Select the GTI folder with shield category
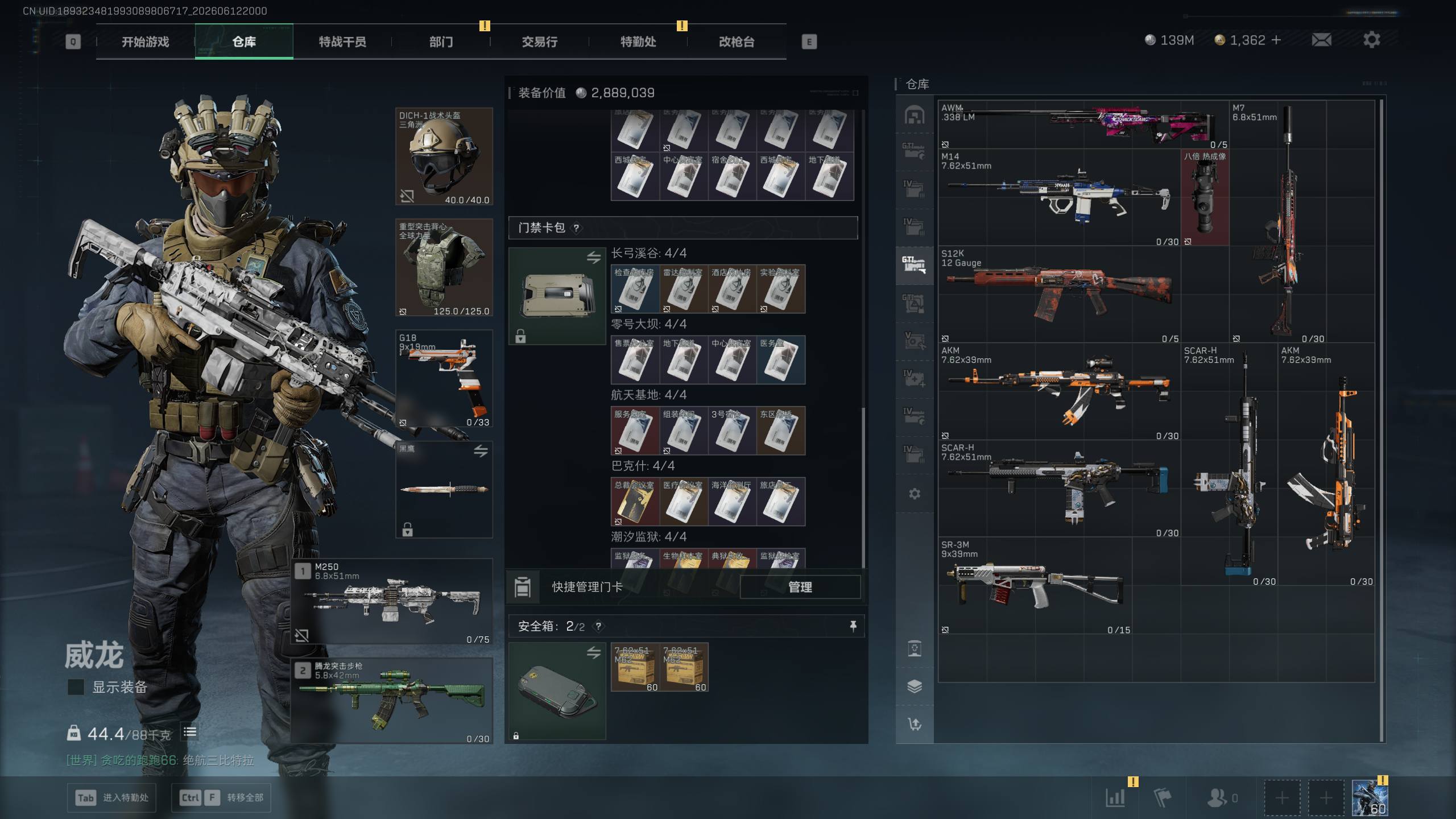1456x819 pixels. coord(915,151)
